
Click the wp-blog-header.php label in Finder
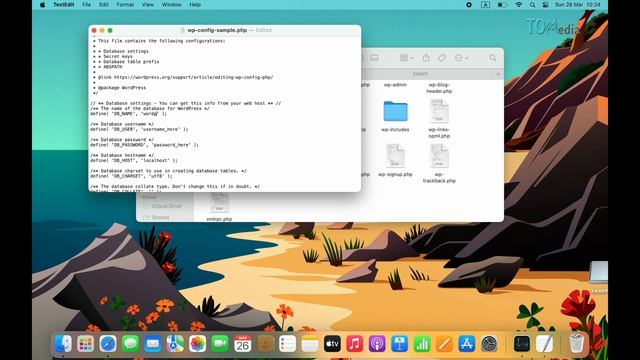pos(439,88)
